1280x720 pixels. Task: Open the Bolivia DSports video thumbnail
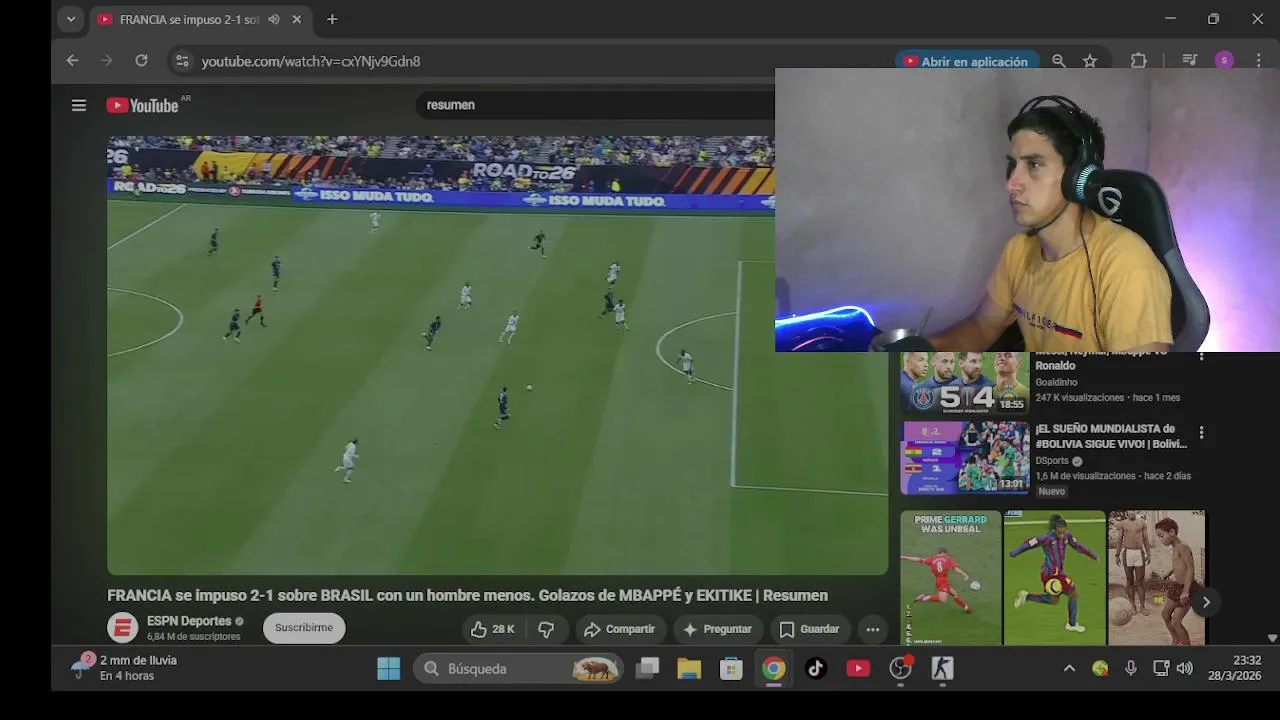pyautogui.click(x=965, y=458)
